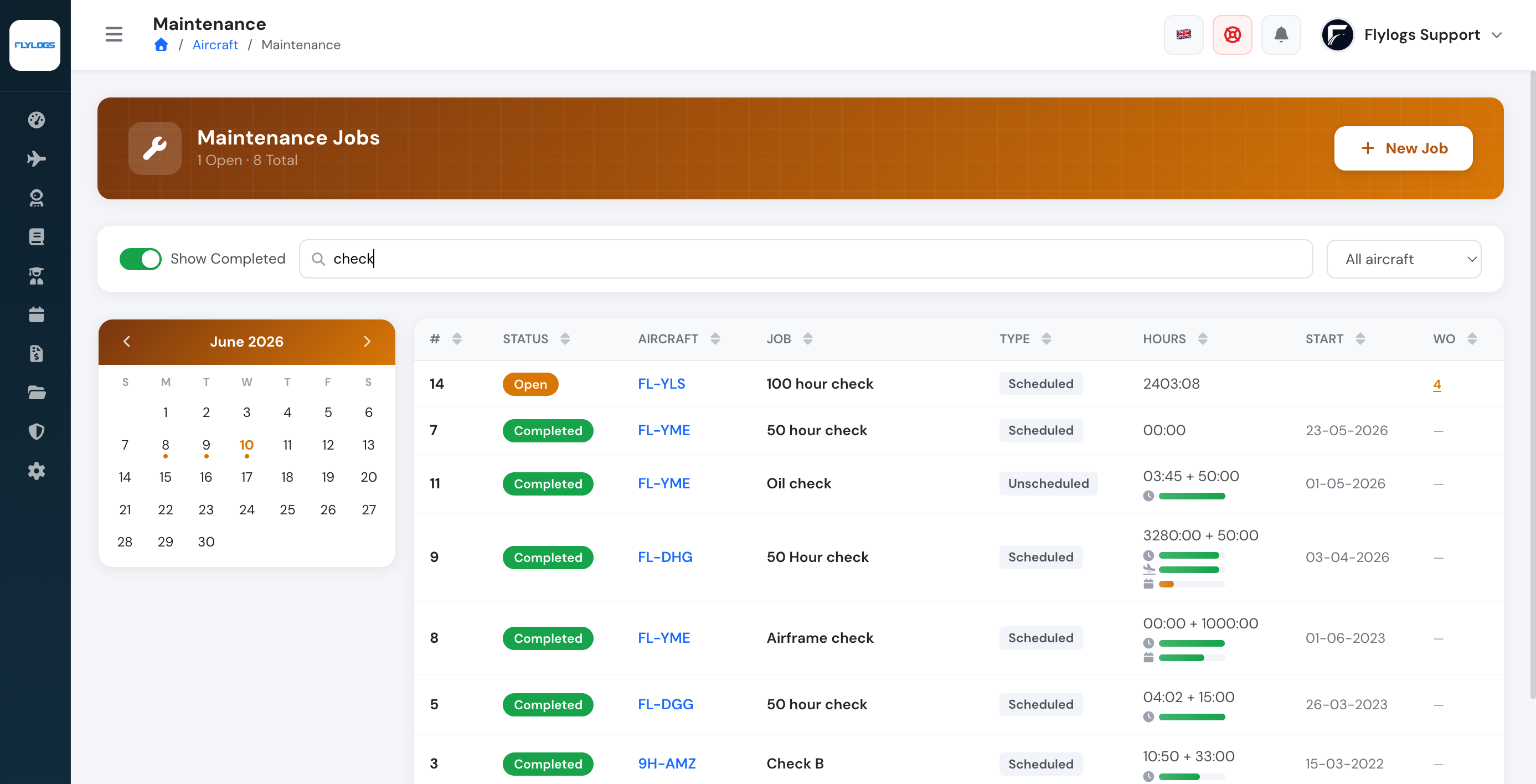Image resolution: width=1536 pixels, height=784 pixels.
Task: Open aircraft FL-DHG link
Action: pyautogui.click(x=665, y=557)
